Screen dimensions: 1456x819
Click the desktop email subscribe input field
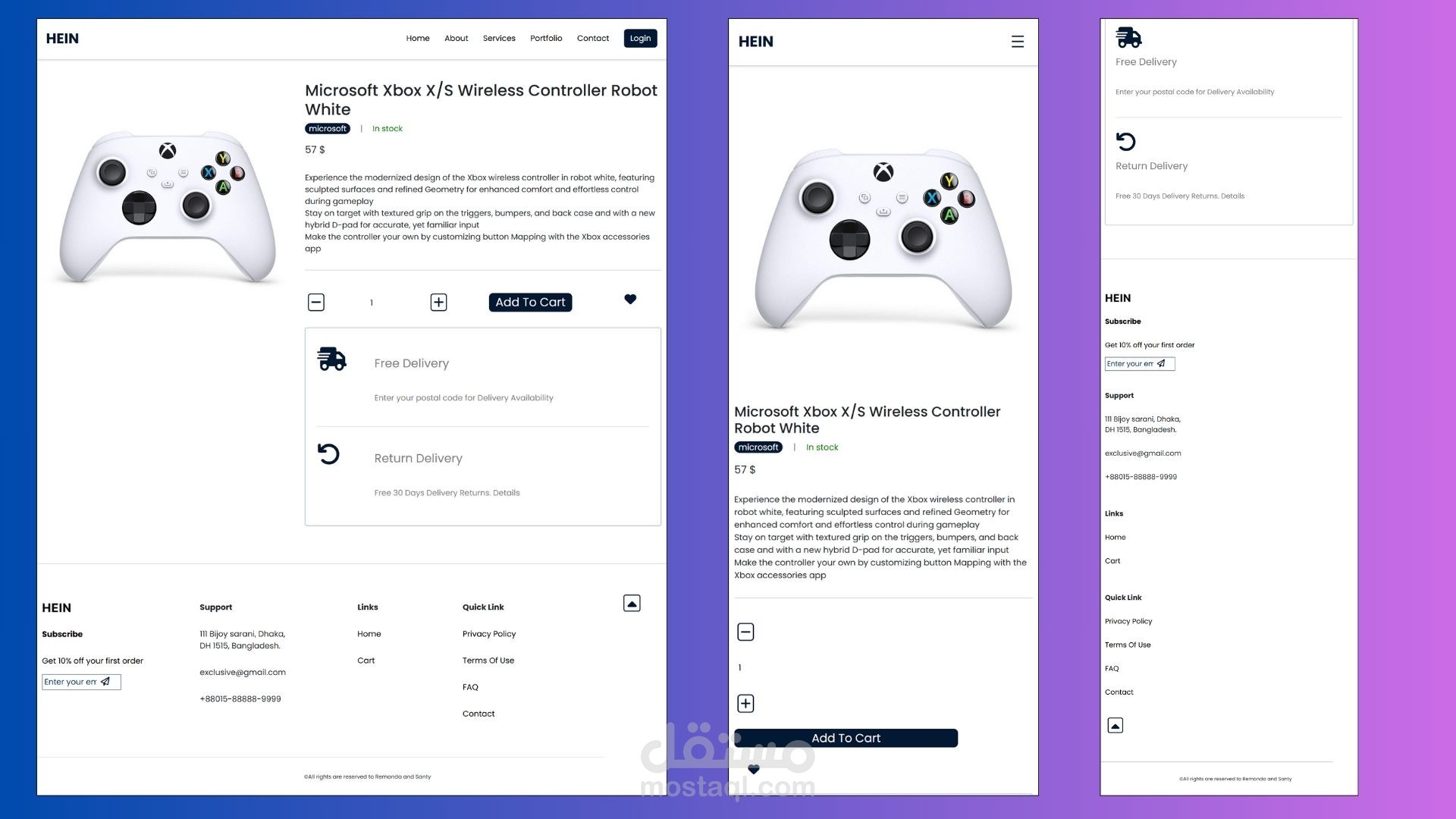pyautogui.click(x=70, y=682)
